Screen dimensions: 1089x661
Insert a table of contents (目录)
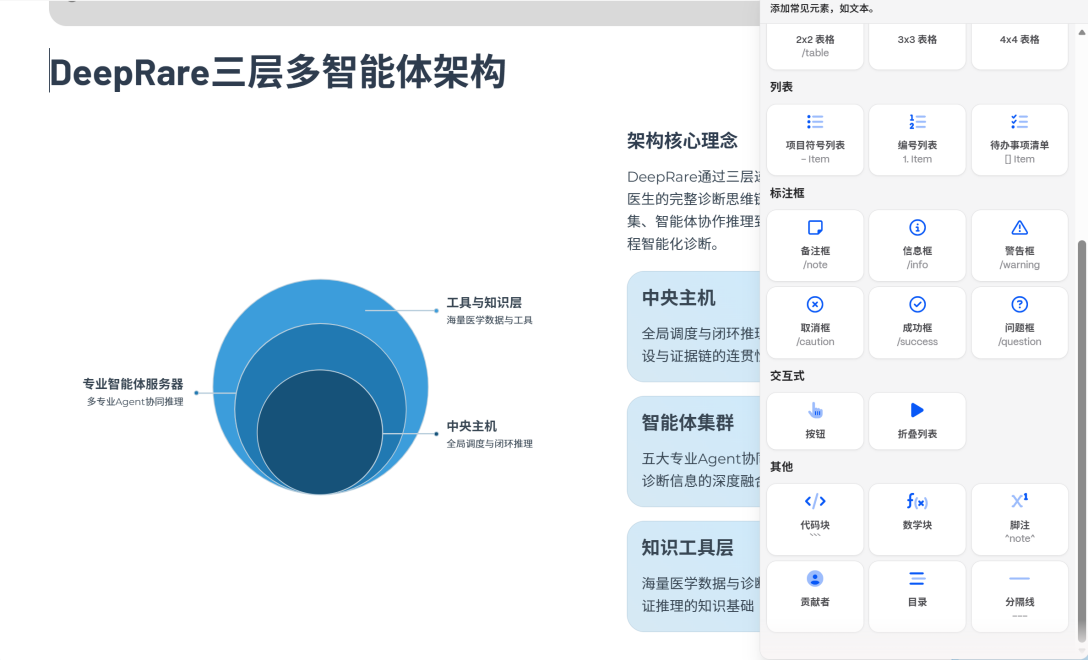[x=916, y=596]
